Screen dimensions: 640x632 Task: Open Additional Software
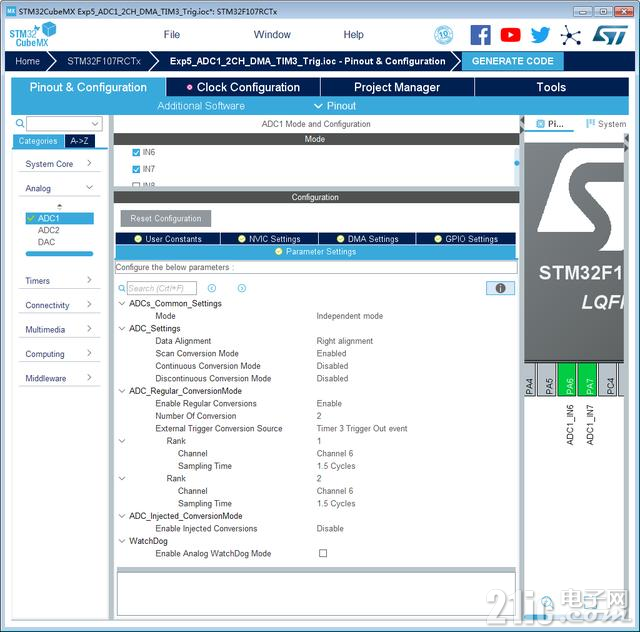coord(201,106)
